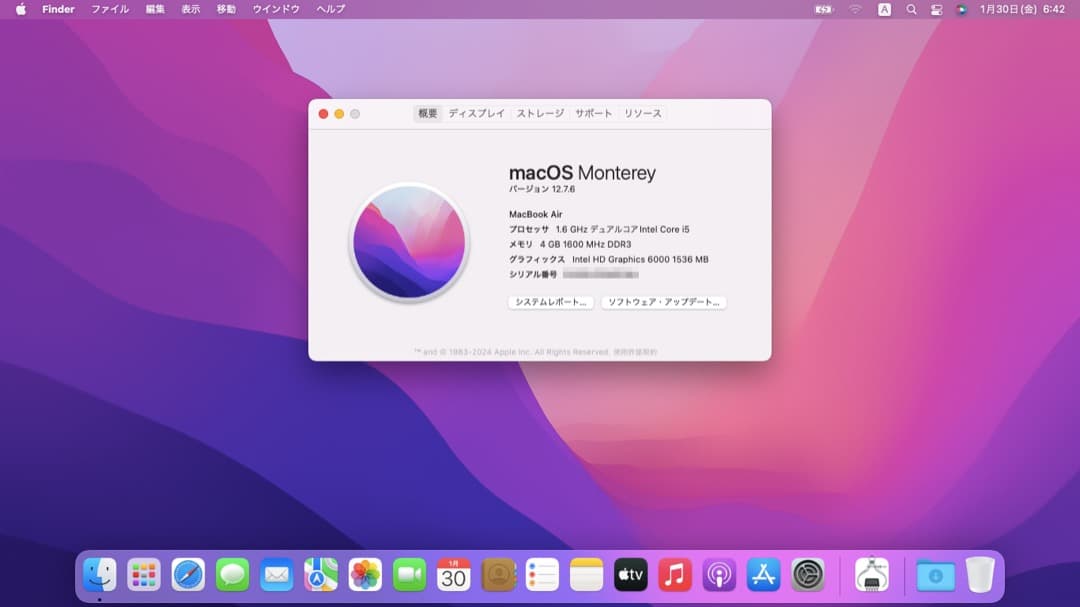
Task: Launch Podcasts from the Dock
Action: (718, 575)
